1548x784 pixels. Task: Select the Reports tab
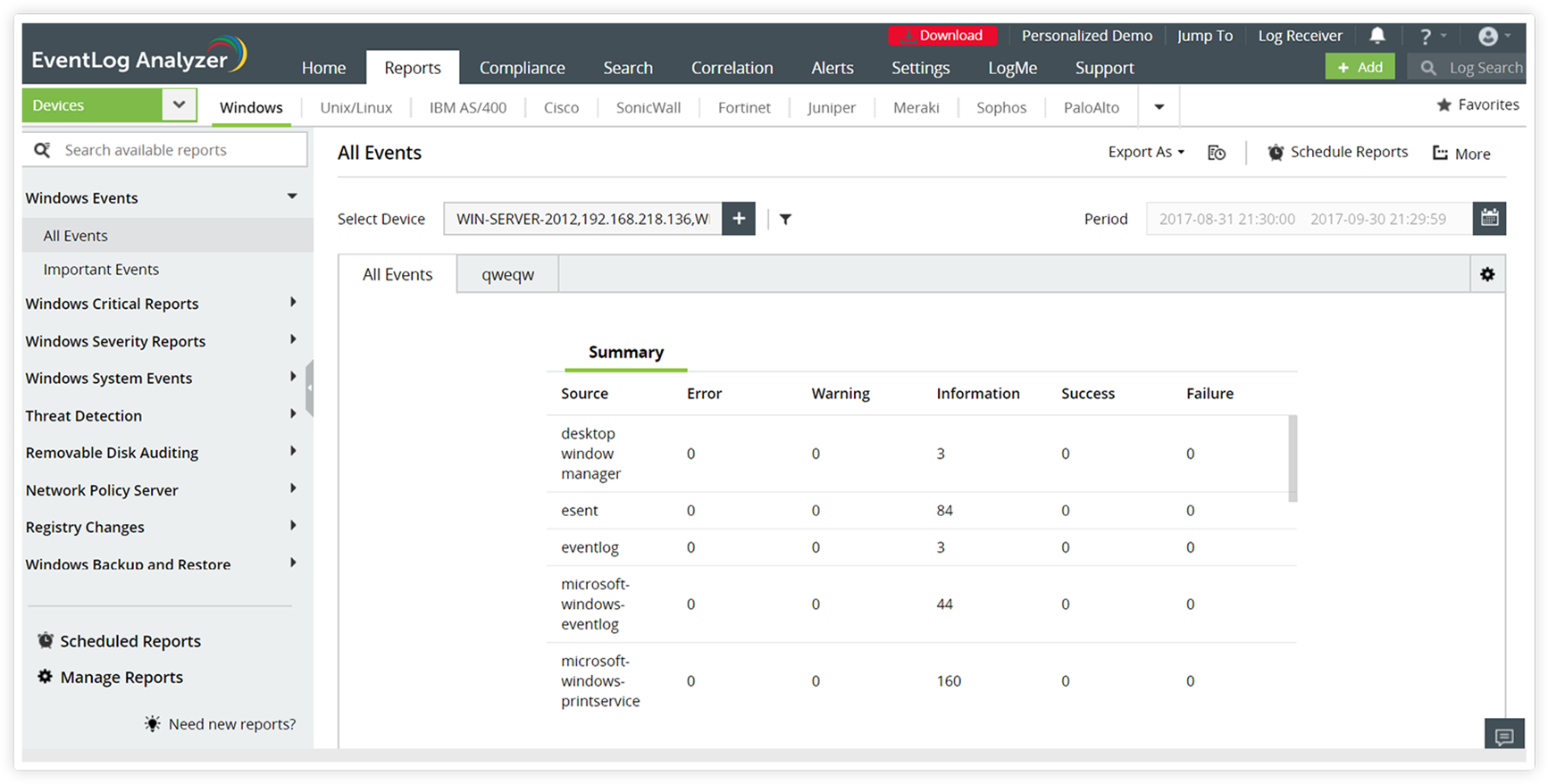pos(413,68)
